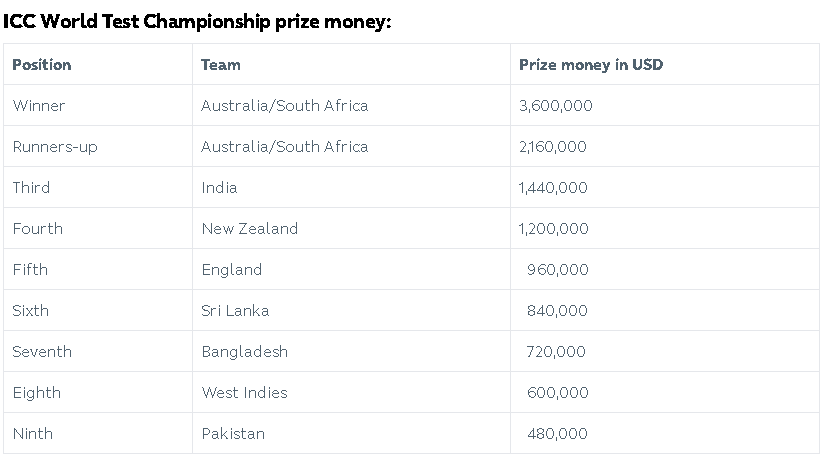Image resolution: width=837 pixels, height=471 pixels.
Task: Select the 1,440,000 prize value
Action: [x=553, y=187]
